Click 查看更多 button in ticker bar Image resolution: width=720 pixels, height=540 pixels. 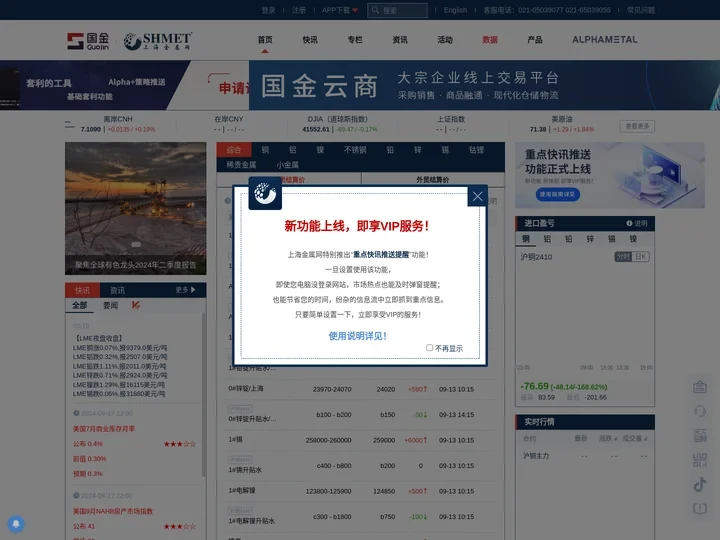click(637, 126)
